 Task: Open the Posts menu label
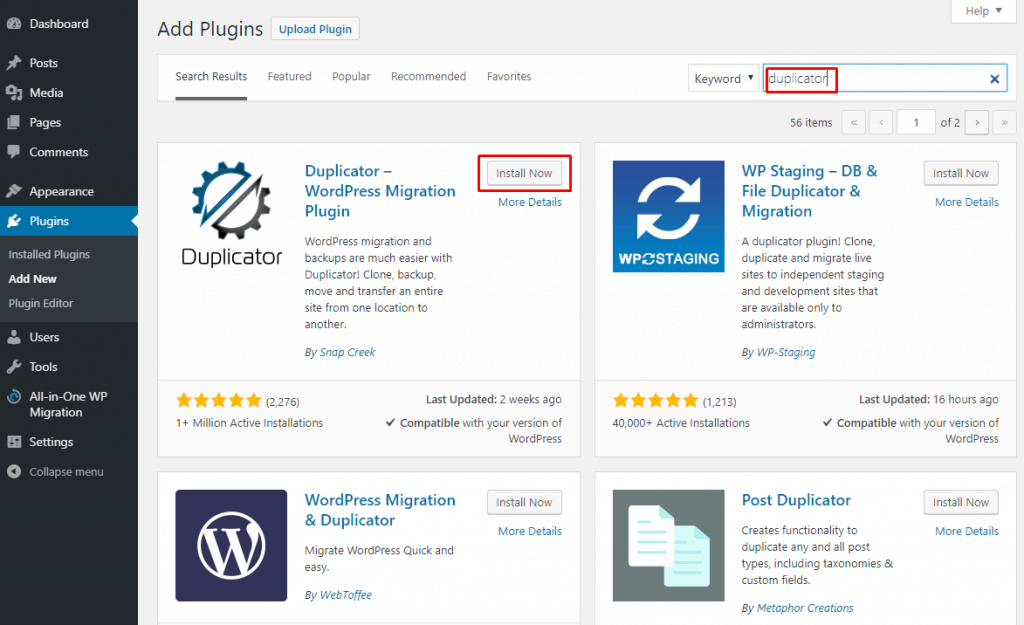tap(44, 63)
